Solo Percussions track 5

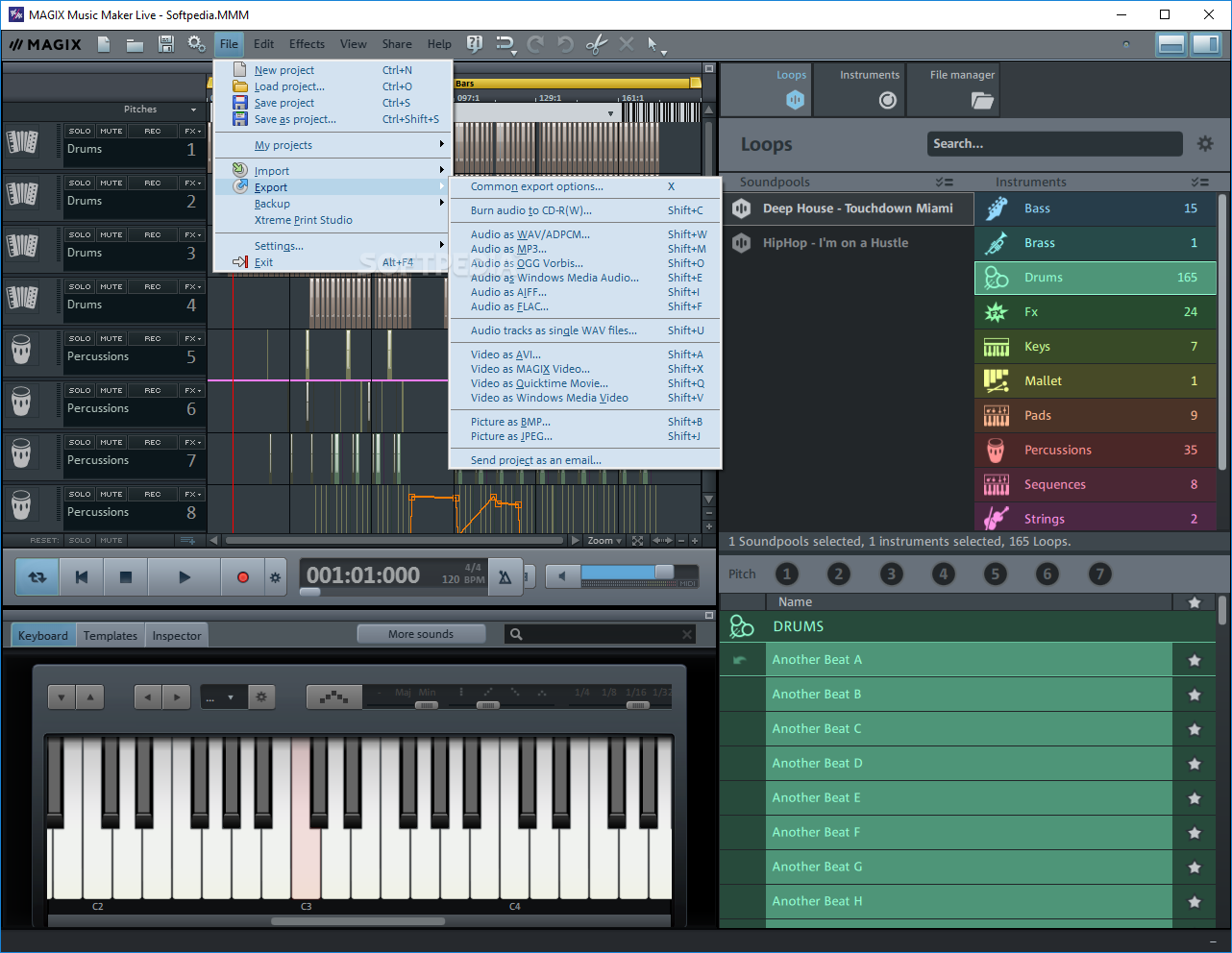click(80, 339)
